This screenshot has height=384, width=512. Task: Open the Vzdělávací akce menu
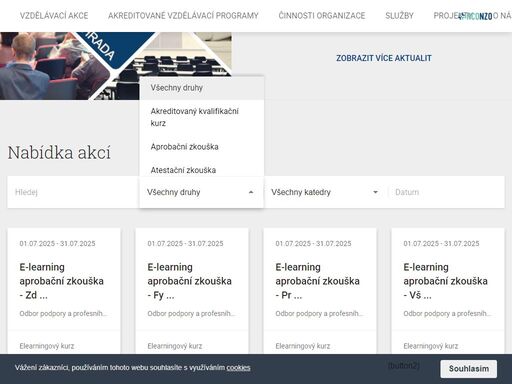[x=54, y=16]
